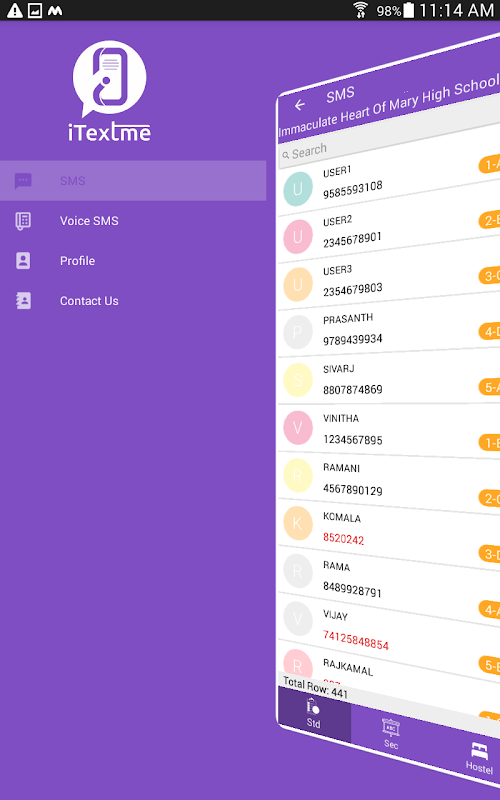Select contact name USER1
Viewport: 500px width, 800px height.
click(337, 172)
